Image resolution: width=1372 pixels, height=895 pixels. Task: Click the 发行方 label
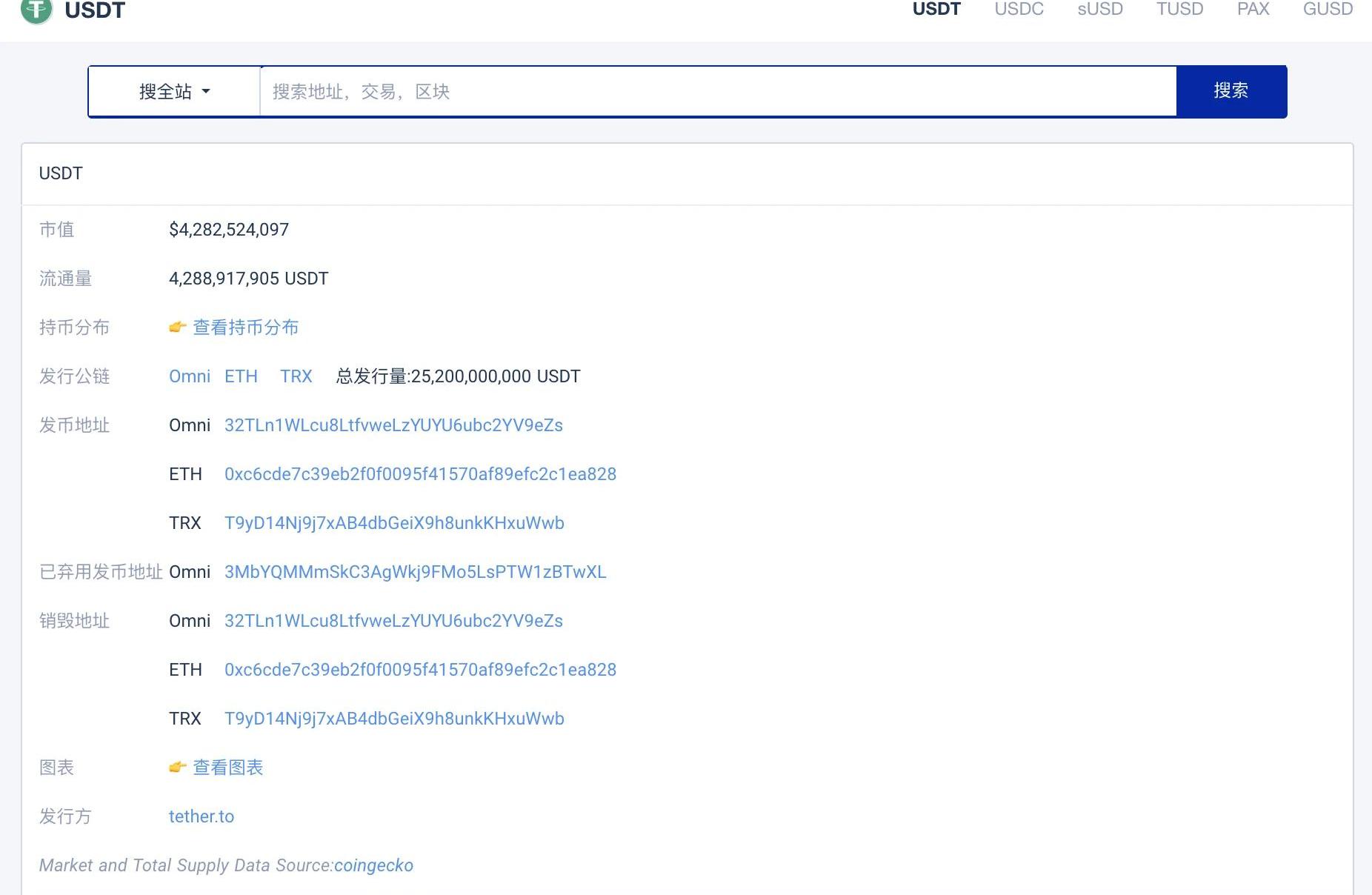point(66,816)
